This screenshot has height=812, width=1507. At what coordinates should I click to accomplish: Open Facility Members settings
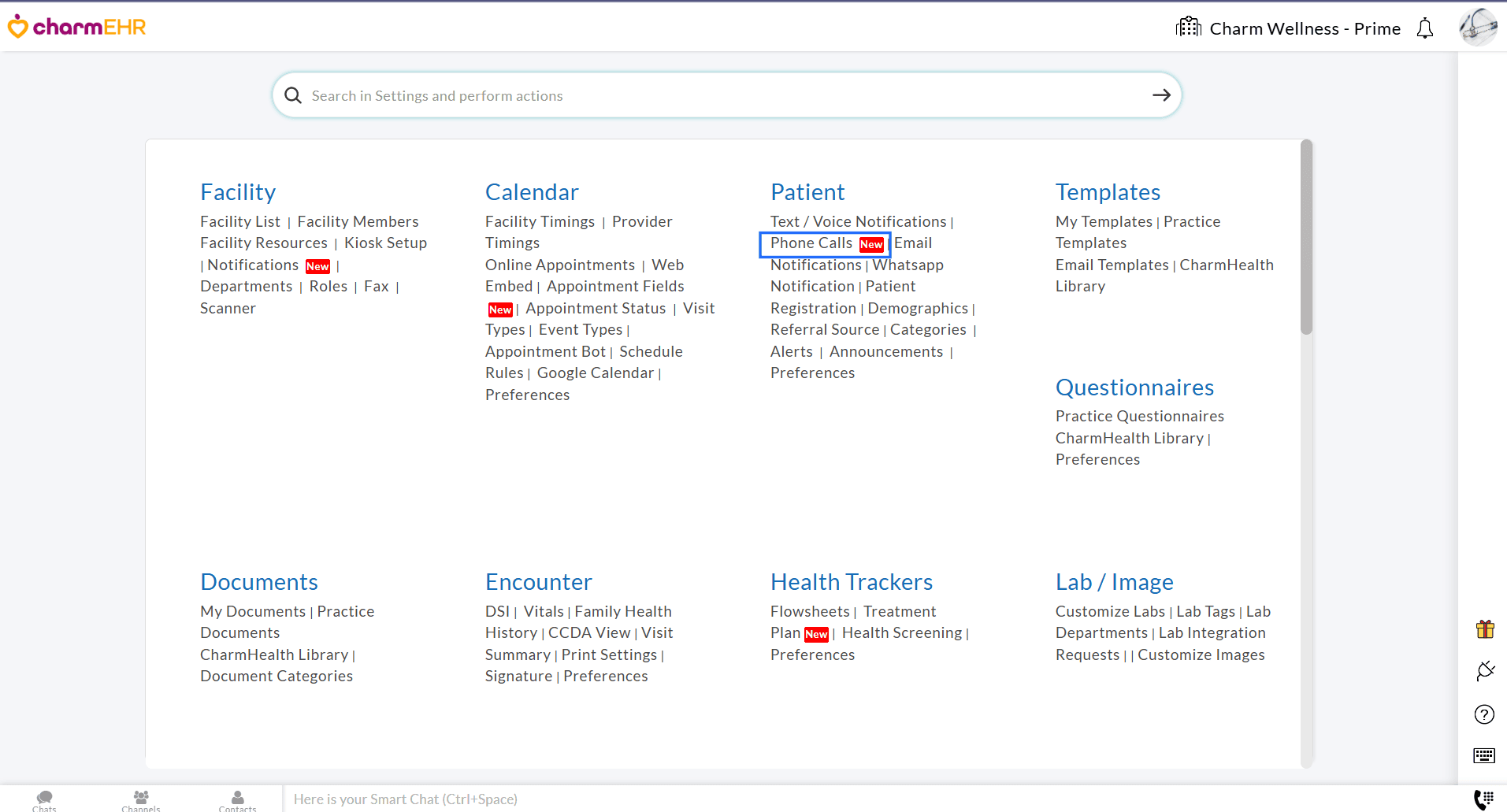tap(358, 221)
